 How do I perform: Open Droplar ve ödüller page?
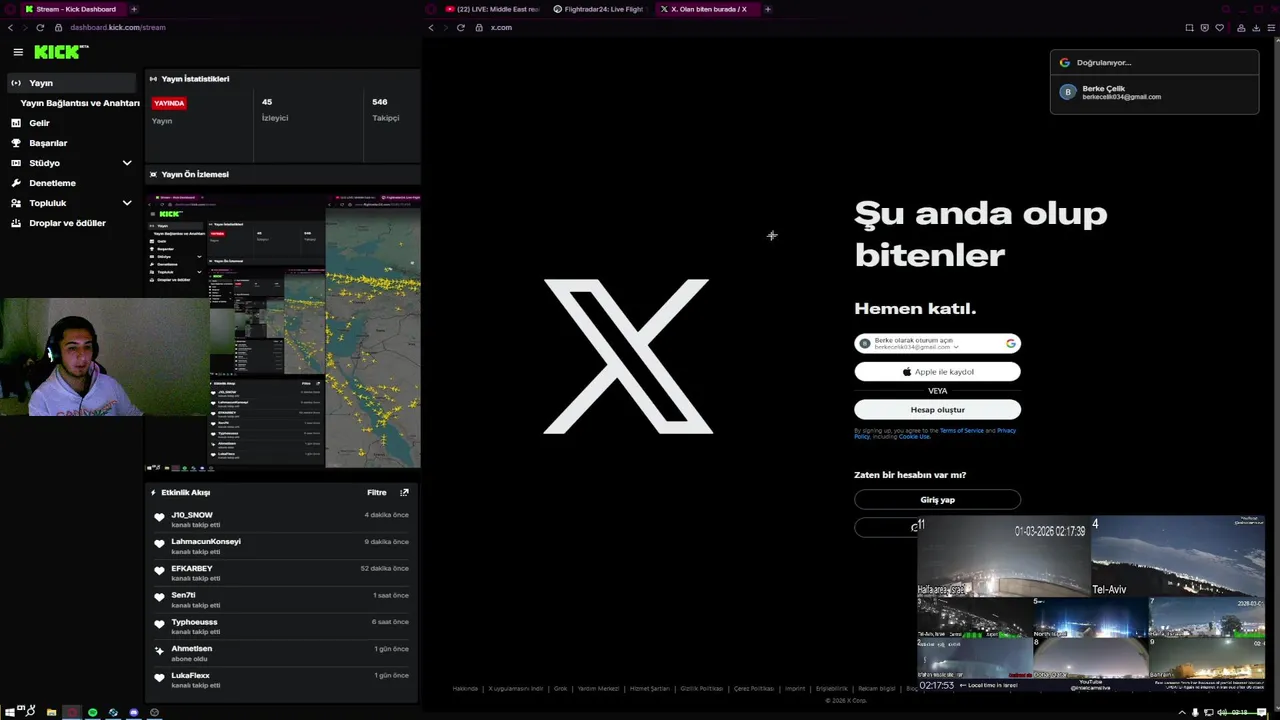67,223
